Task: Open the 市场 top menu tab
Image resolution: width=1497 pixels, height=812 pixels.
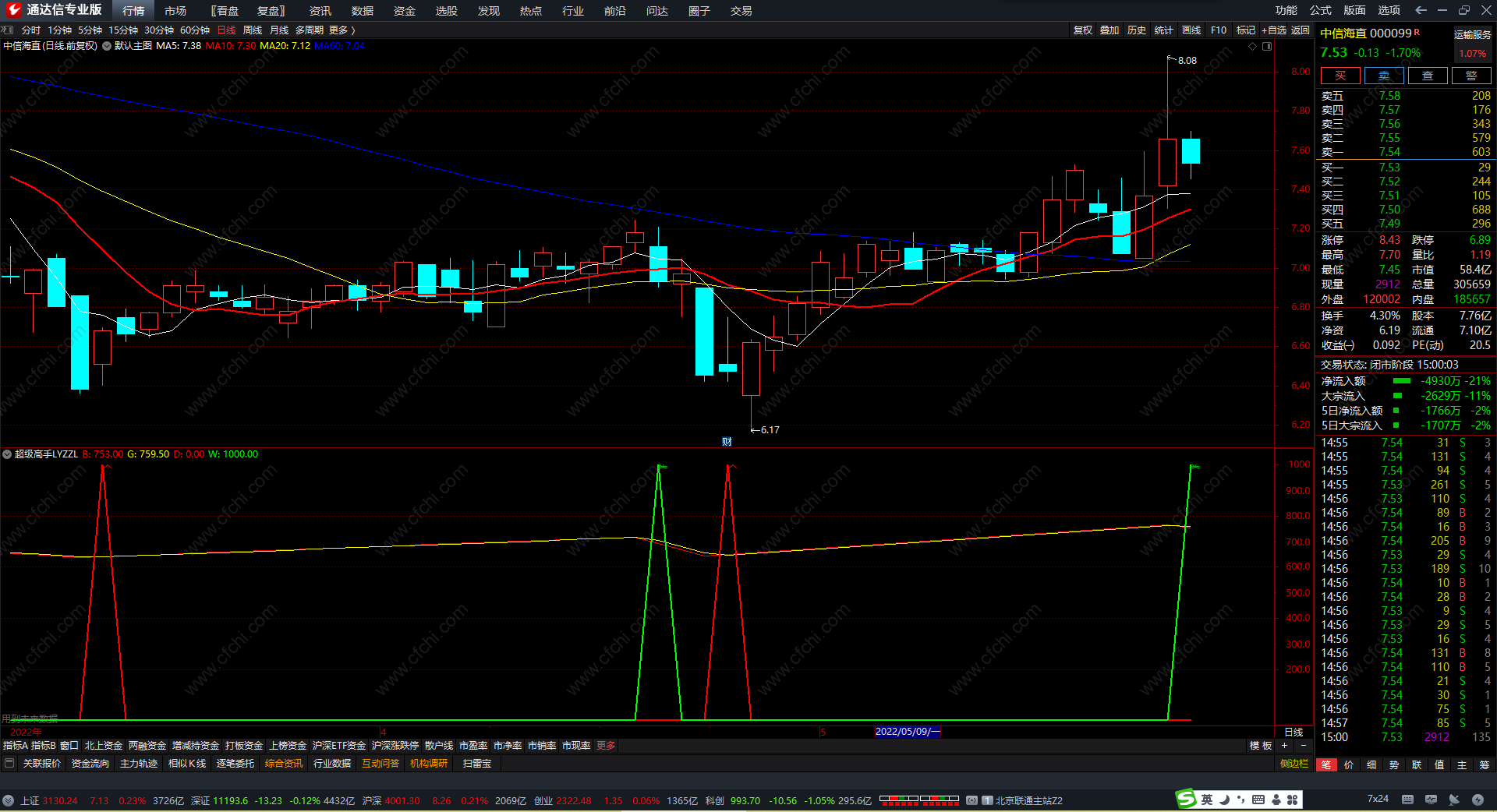Action: 175,10
